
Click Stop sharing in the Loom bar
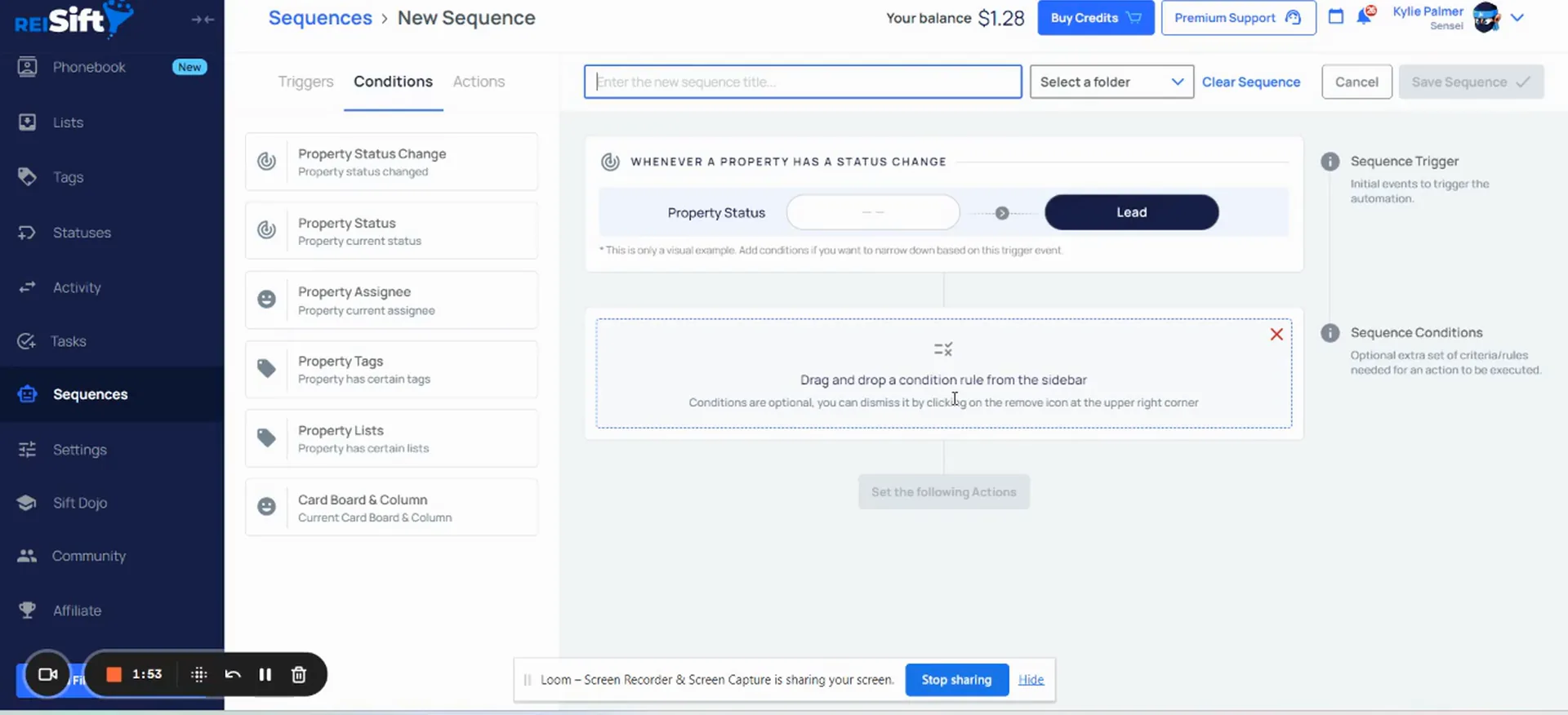pyautogui.click(x=956, y=680)
